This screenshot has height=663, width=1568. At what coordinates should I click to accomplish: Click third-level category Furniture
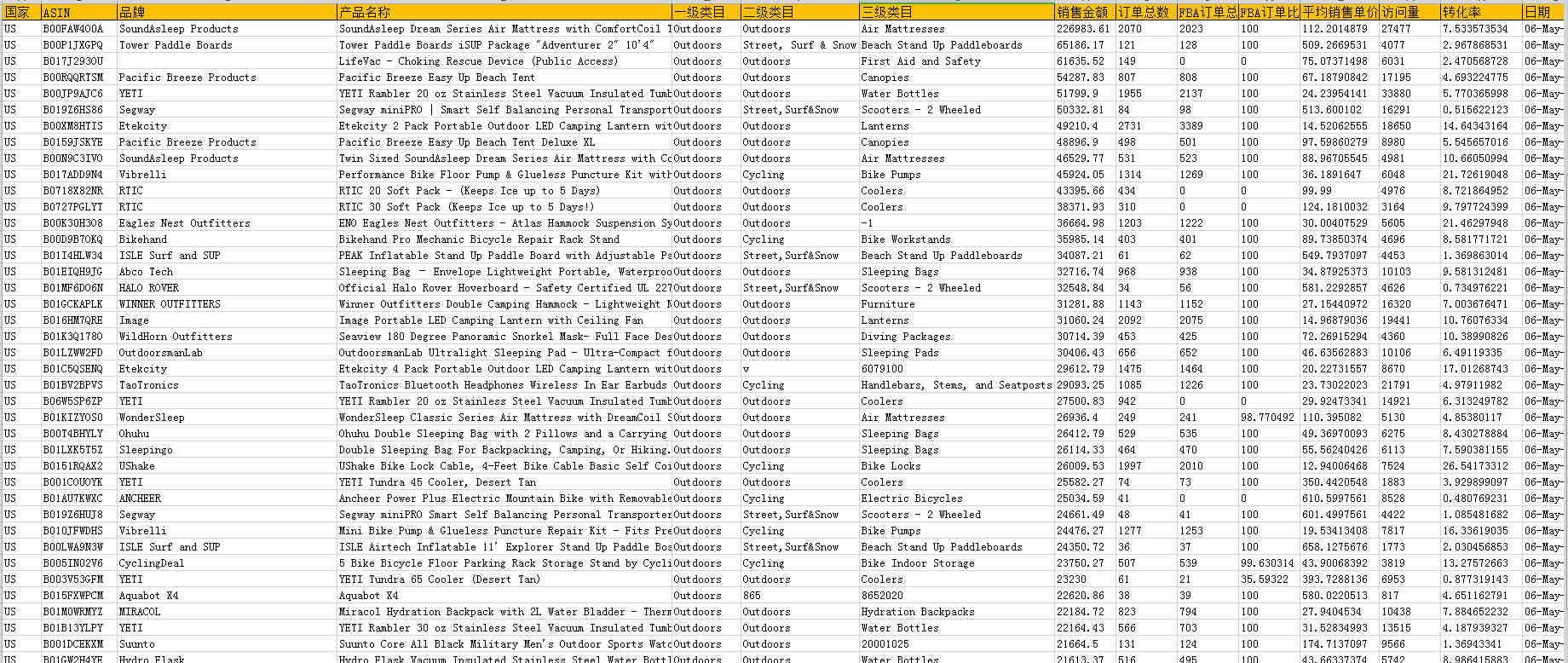tap(957, 304)
